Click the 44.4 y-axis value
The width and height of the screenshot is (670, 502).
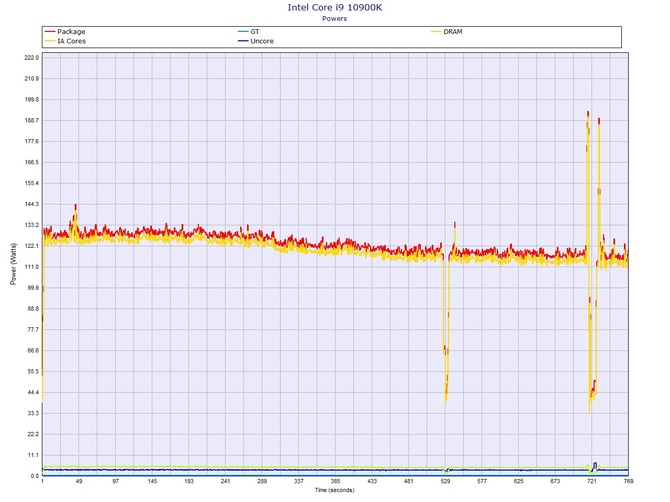pyautogui.click(x=33, y=393)
